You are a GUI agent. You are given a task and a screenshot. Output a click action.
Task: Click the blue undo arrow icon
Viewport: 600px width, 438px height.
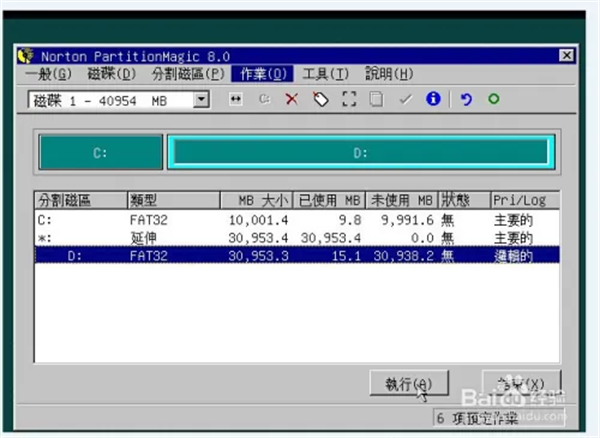[x=466, y=99]
